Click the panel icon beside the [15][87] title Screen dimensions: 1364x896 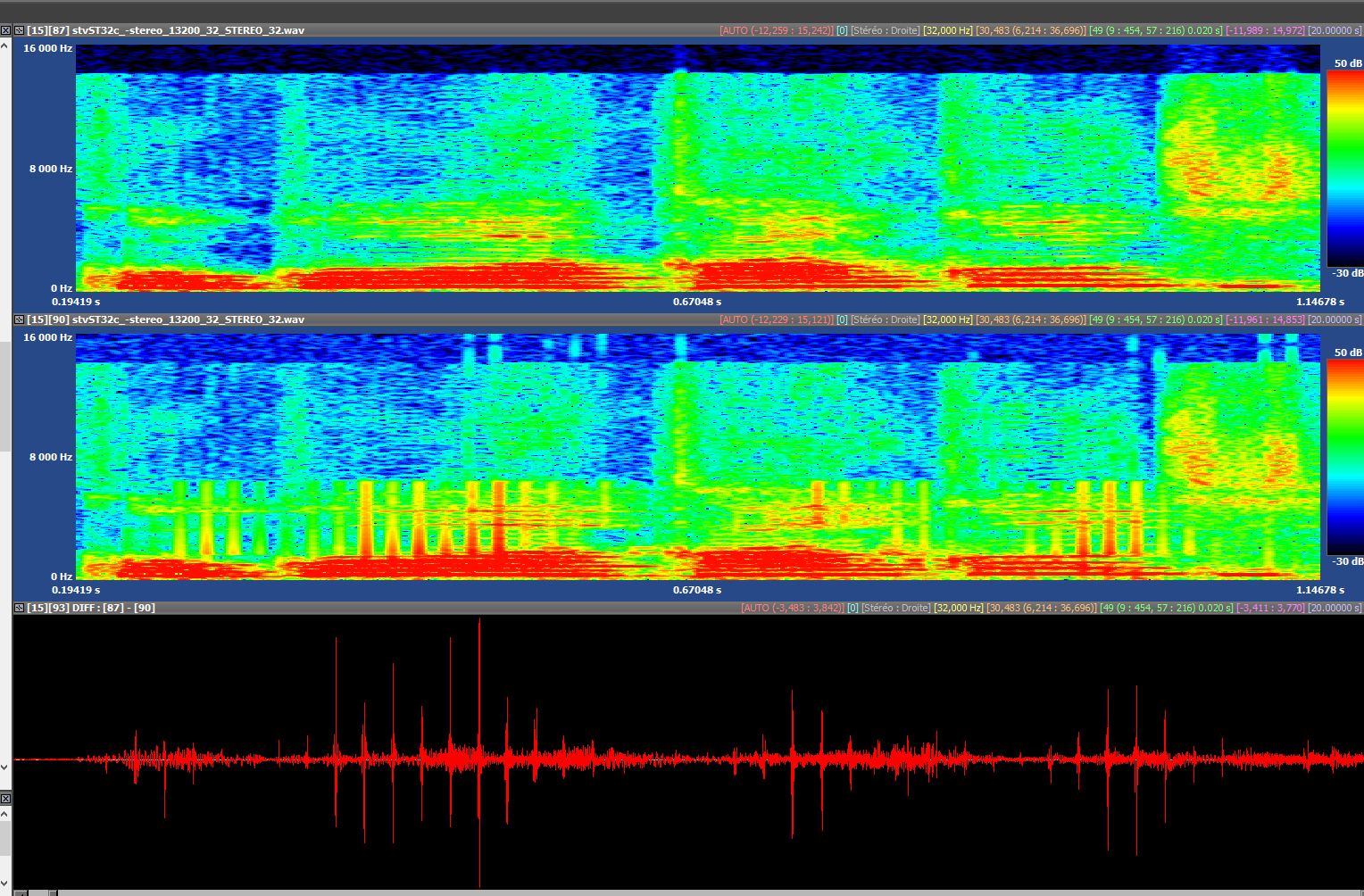tap(19, 30)
